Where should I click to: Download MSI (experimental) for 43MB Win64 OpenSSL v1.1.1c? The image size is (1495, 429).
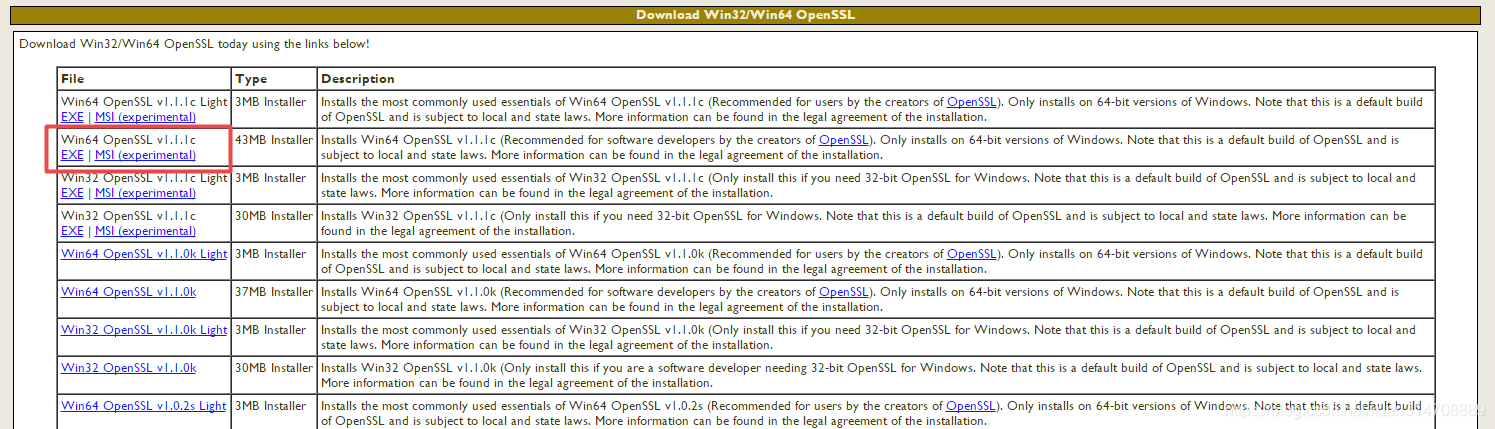click(145, 155)
